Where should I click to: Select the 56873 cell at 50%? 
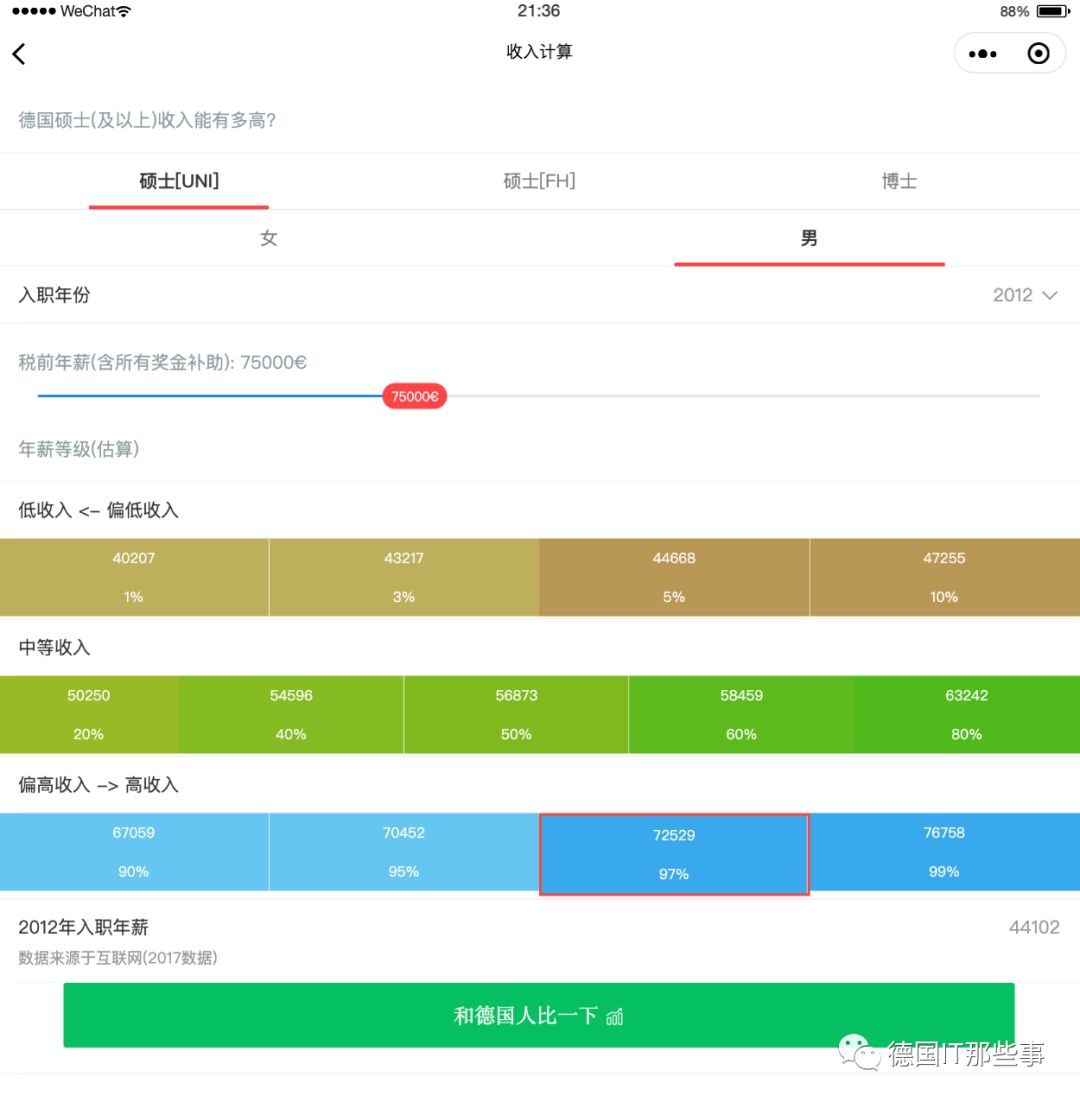point(515,714)
